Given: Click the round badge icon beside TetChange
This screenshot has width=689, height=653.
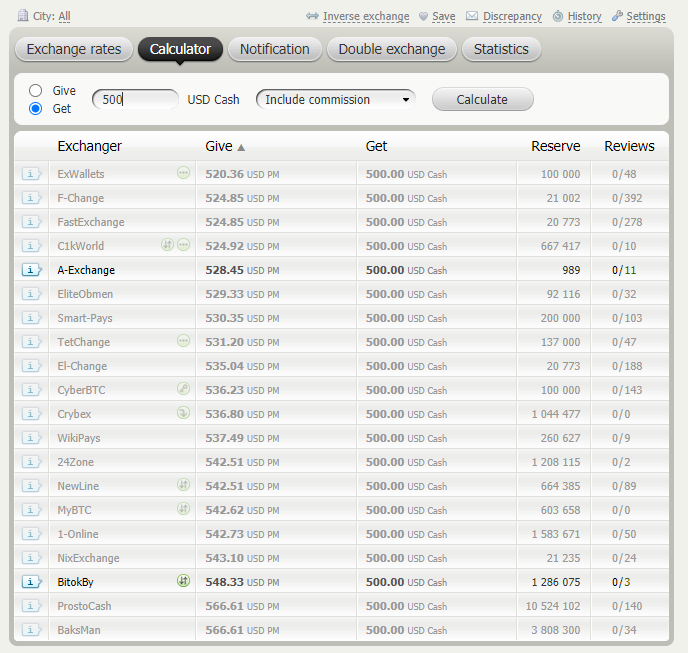Looking at the screenshot, I should pyautogui.click(x=183, y=341).
